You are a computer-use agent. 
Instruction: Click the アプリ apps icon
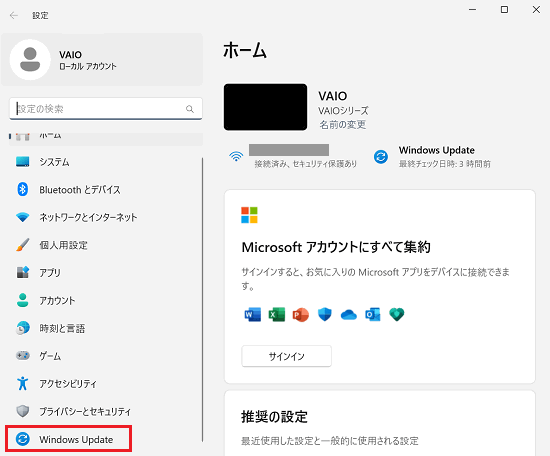pyautogui.click(x=23, y=273)
